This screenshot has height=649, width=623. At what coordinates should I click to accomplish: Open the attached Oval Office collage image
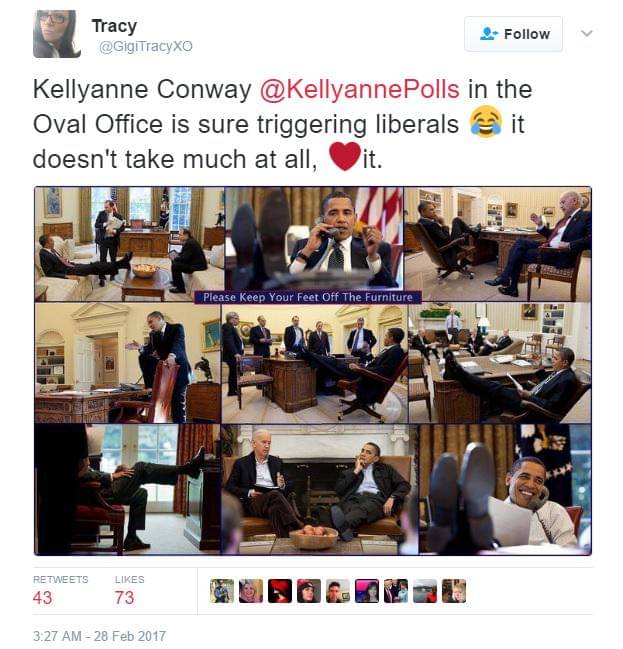(313, 371)
